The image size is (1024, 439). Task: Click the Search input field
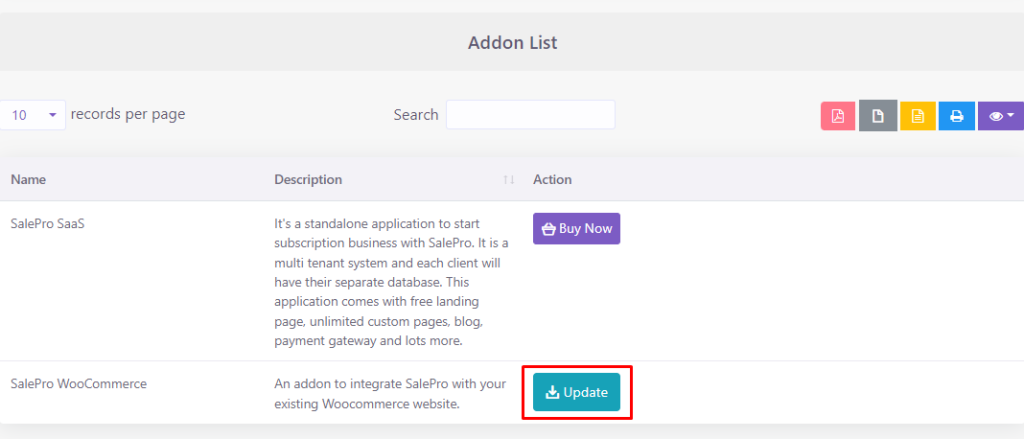click(x=530, y=115)
